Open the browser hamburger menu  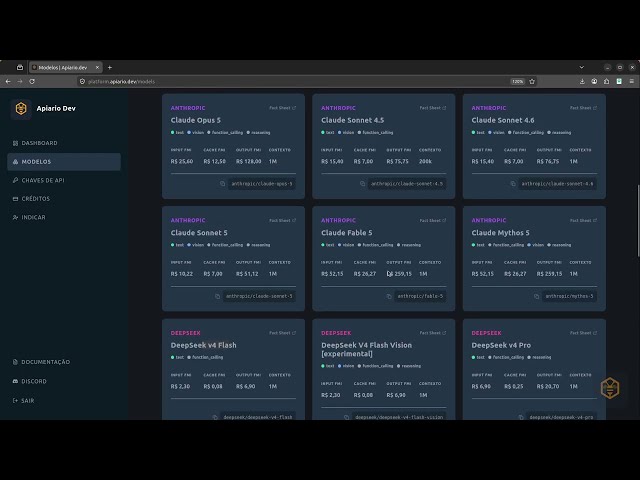click(x=631, y=82)
